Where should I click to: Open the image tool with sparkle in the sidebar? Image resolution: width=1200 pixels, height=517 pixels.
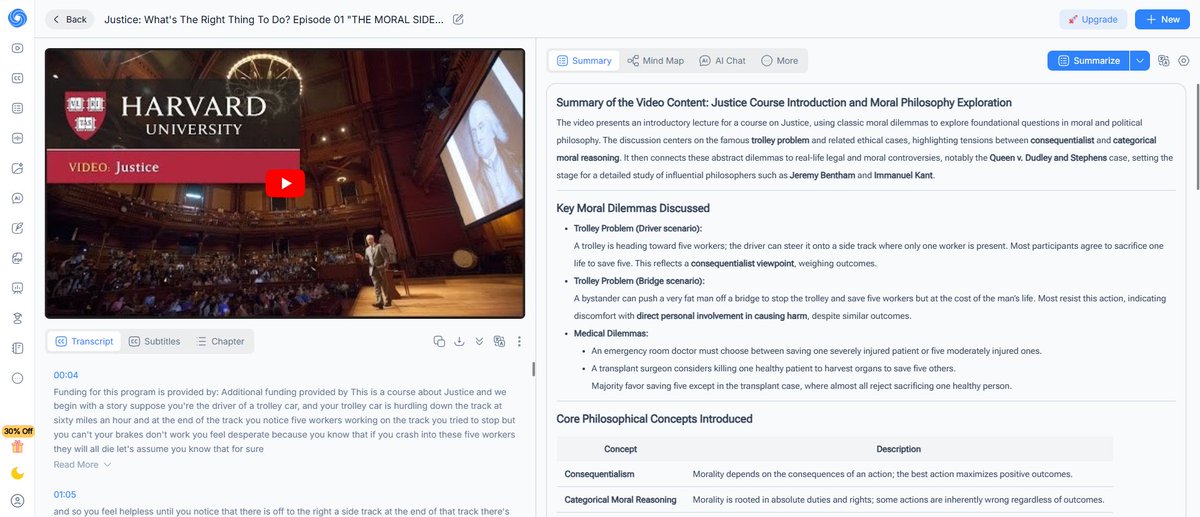click(x=17, y=168)
